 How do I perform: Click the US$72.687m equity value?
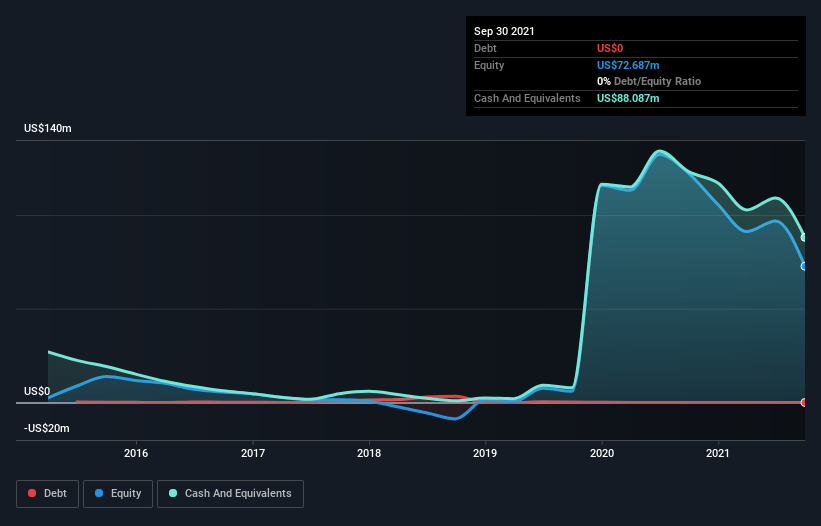(628, 65)
